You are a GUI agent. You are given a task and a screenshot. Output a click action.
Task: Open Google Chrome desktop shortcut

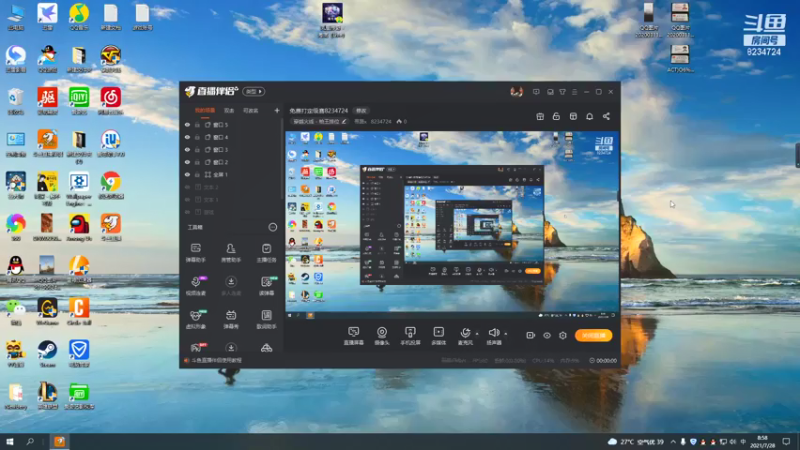click(110, 185)
